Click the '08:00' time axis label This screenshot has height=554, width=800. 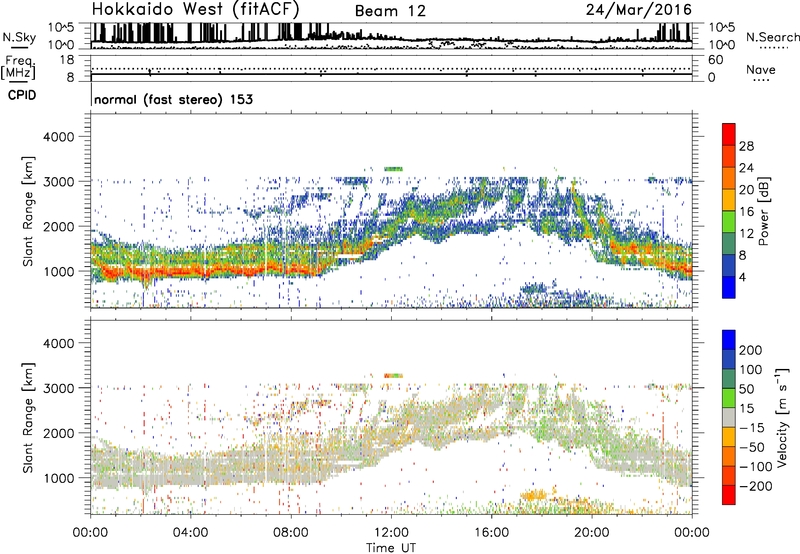(291, 533)
